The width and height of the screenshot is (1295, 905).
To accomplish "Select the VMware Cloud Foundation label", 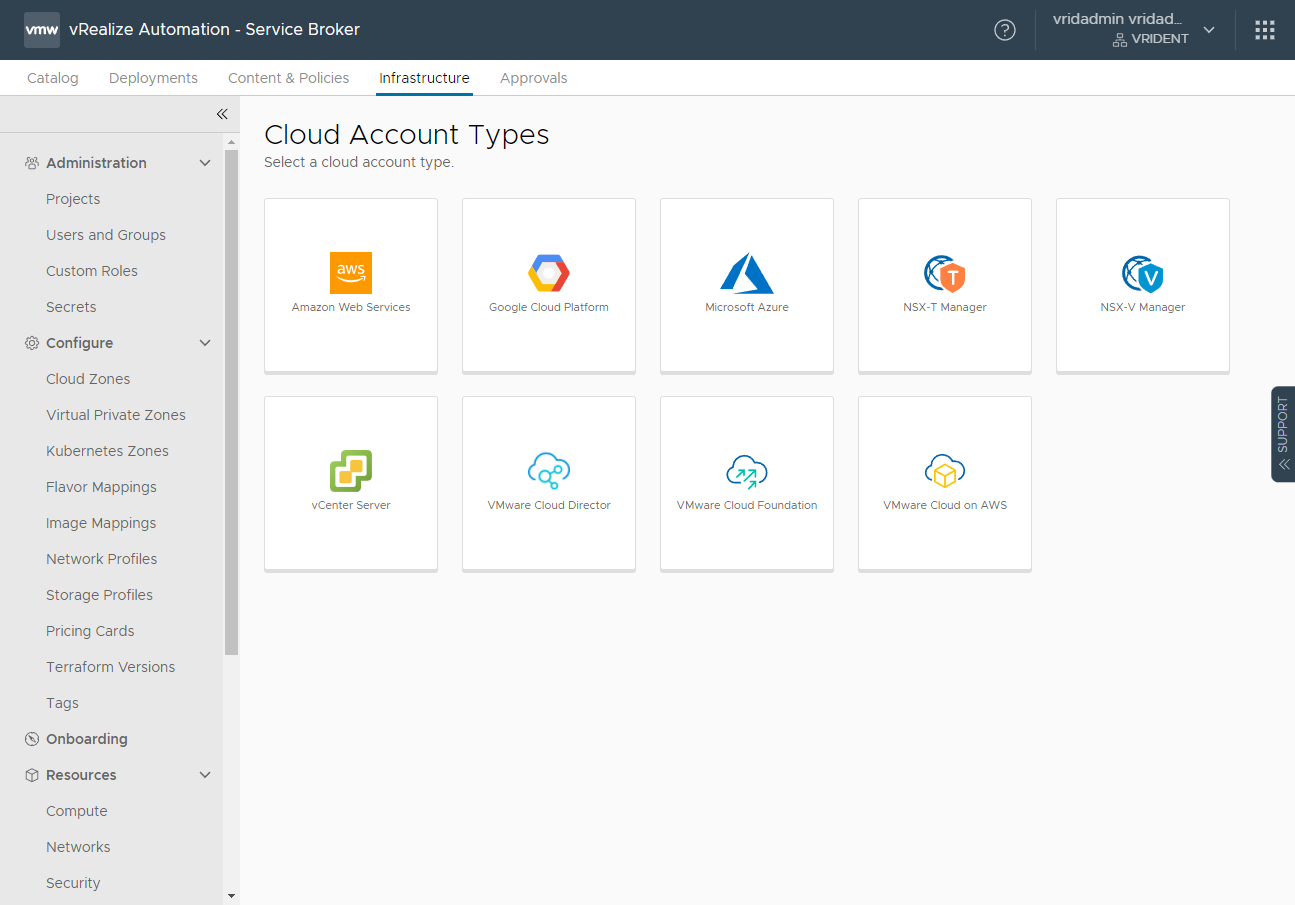I will [x=747, y=505].
